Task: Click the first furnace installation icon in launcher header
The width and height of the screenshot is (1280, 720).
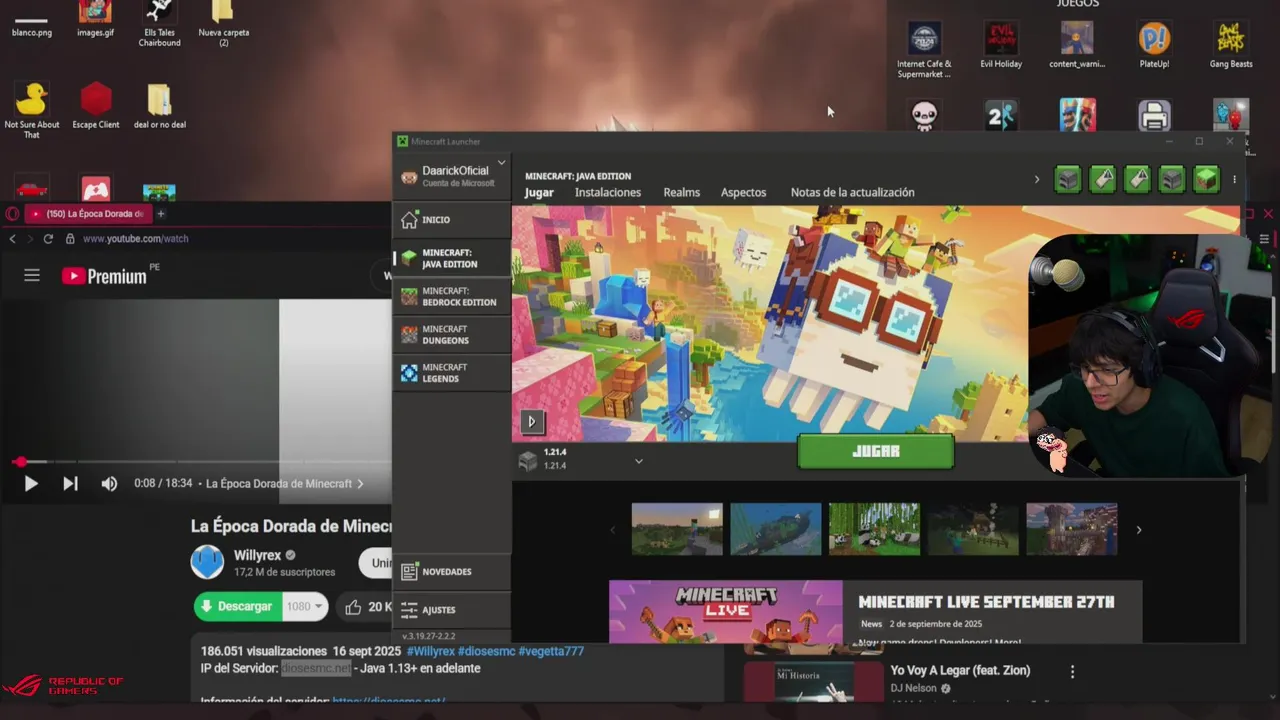Action: pos(1068,180)
